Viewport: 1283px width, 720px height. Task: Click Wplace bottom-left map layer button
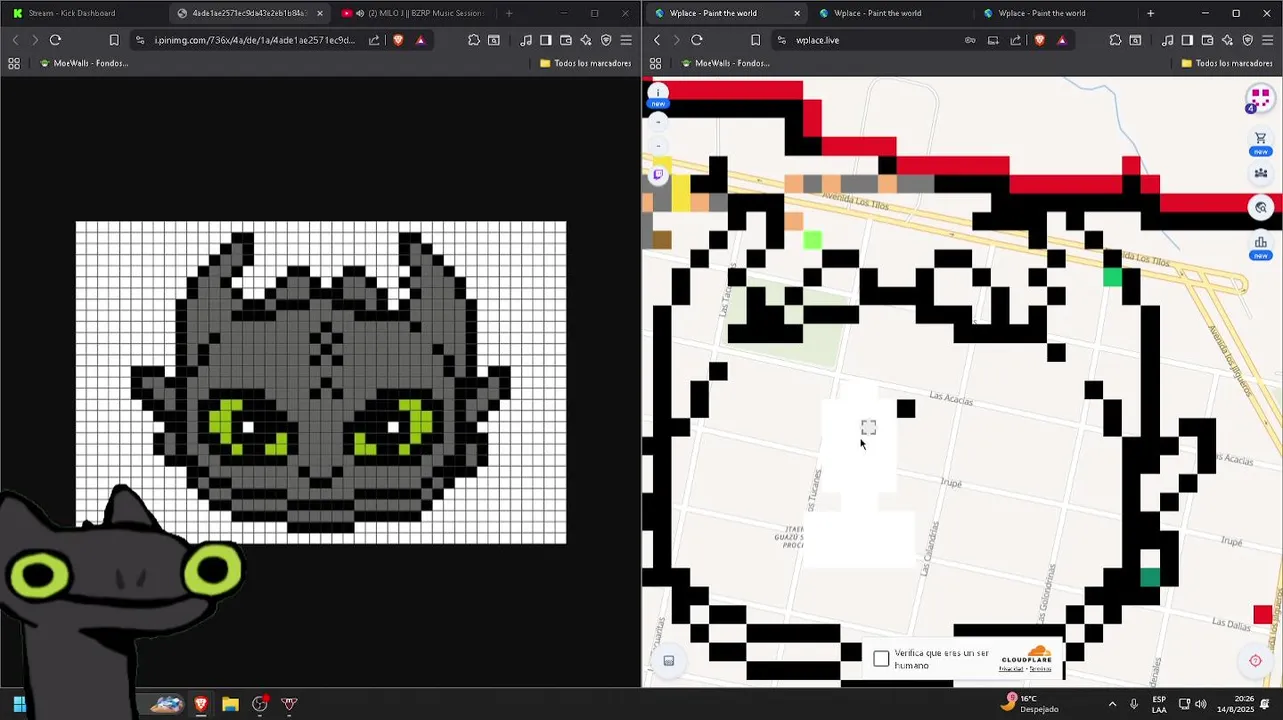(x=669, y=660)
